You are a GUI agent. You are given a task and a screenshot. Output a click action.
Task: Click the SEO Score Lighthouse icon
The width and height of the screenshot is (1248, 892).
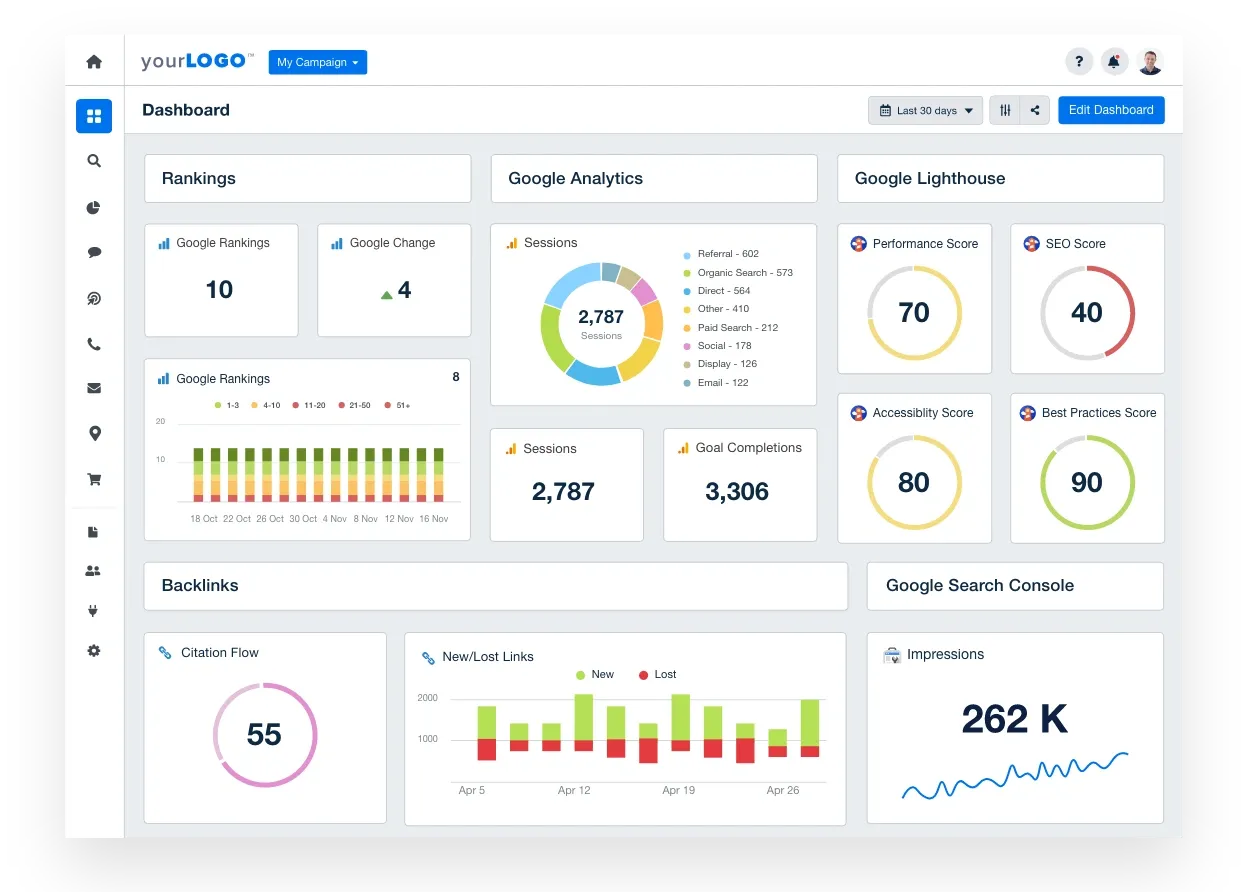tap(1031, 244)
